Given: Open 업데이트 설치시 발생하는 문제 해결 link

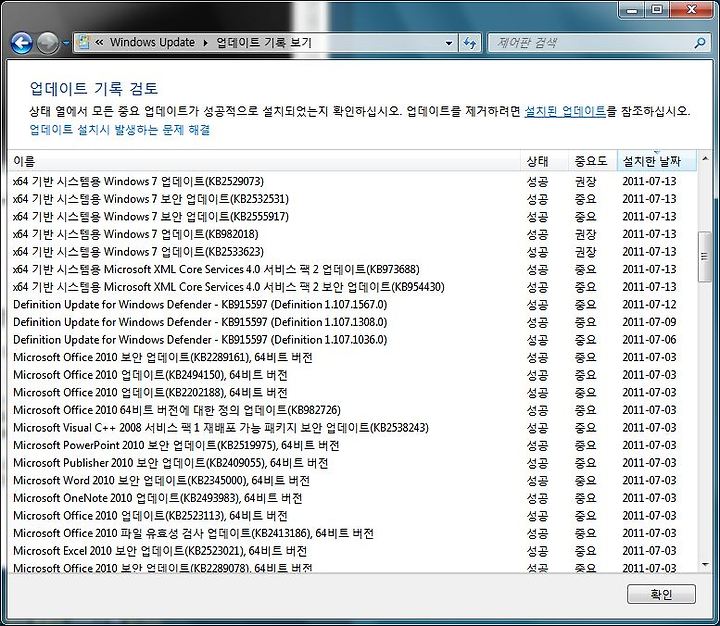Looking at the screenshot, I should click(x=120, y=130).
